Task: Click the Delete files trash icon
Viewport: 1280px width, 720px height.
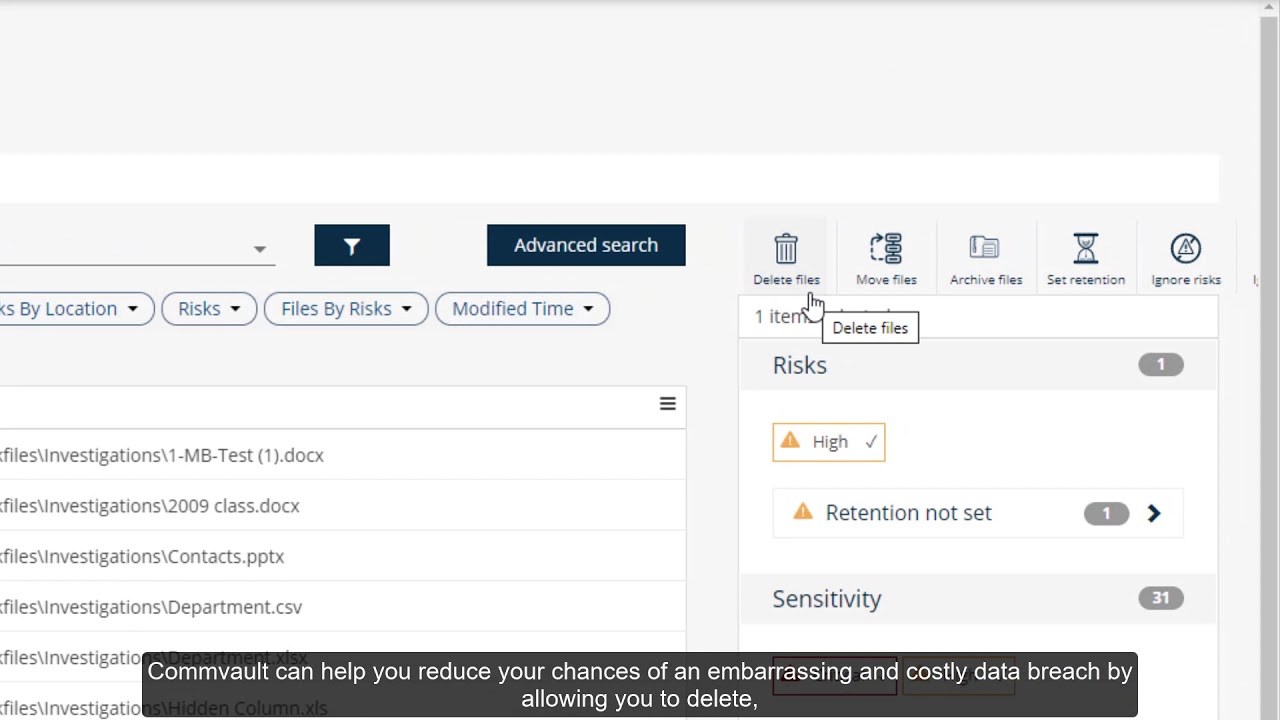Action: pyautogui.click(x=786, y=249)
